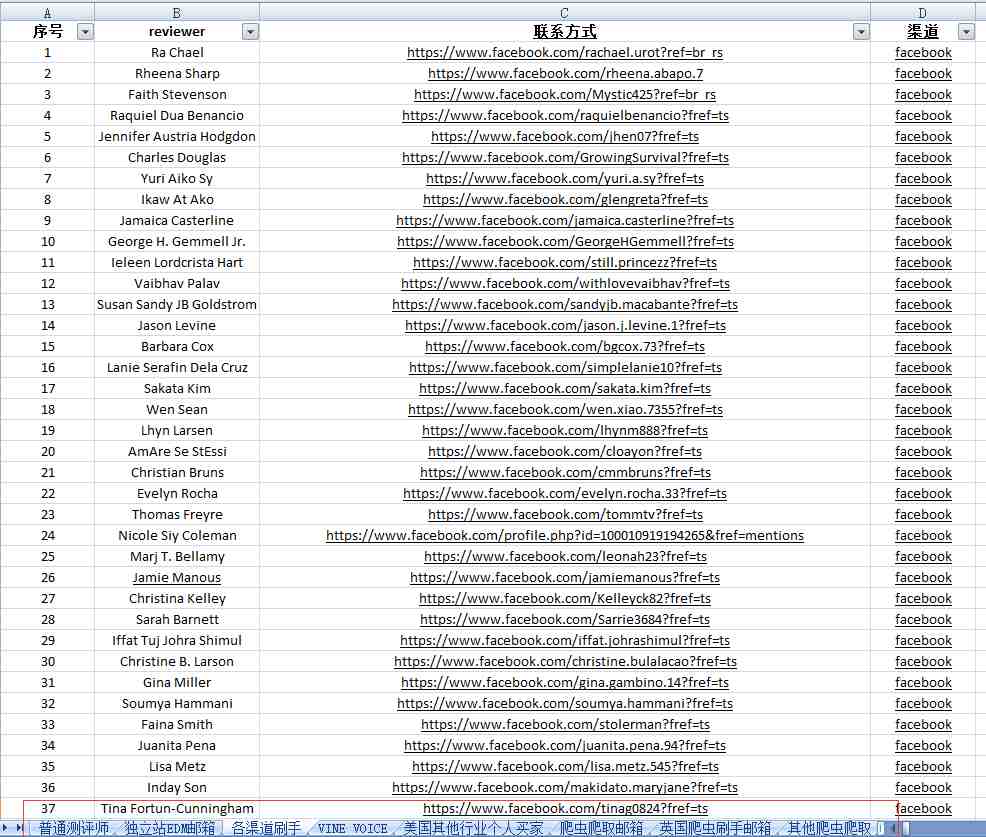Open the rheena.abapo.7 Facebook link

(x=565, y=74)
